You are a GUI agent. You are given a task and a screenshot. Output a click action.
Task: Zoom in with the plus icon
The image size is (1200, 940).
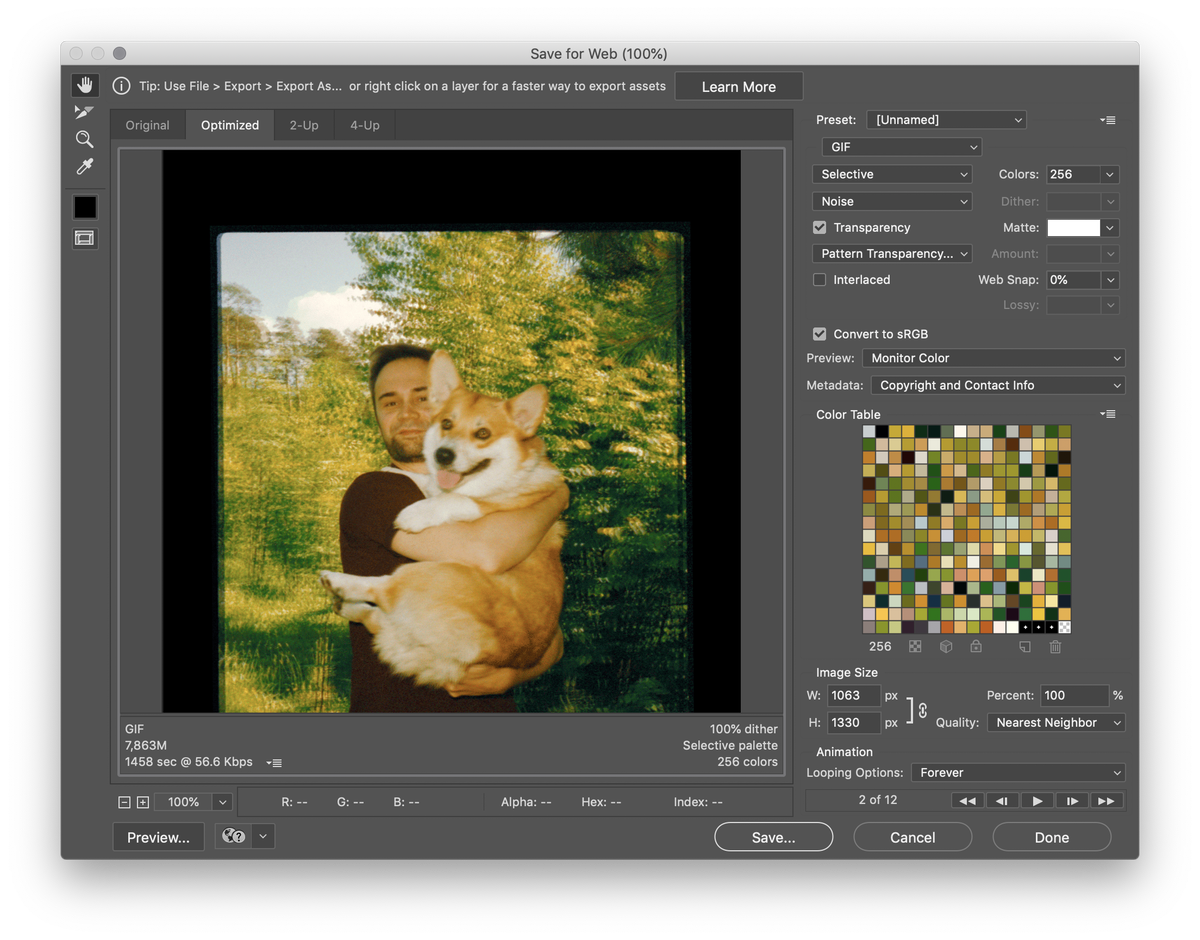coord(143,802)
